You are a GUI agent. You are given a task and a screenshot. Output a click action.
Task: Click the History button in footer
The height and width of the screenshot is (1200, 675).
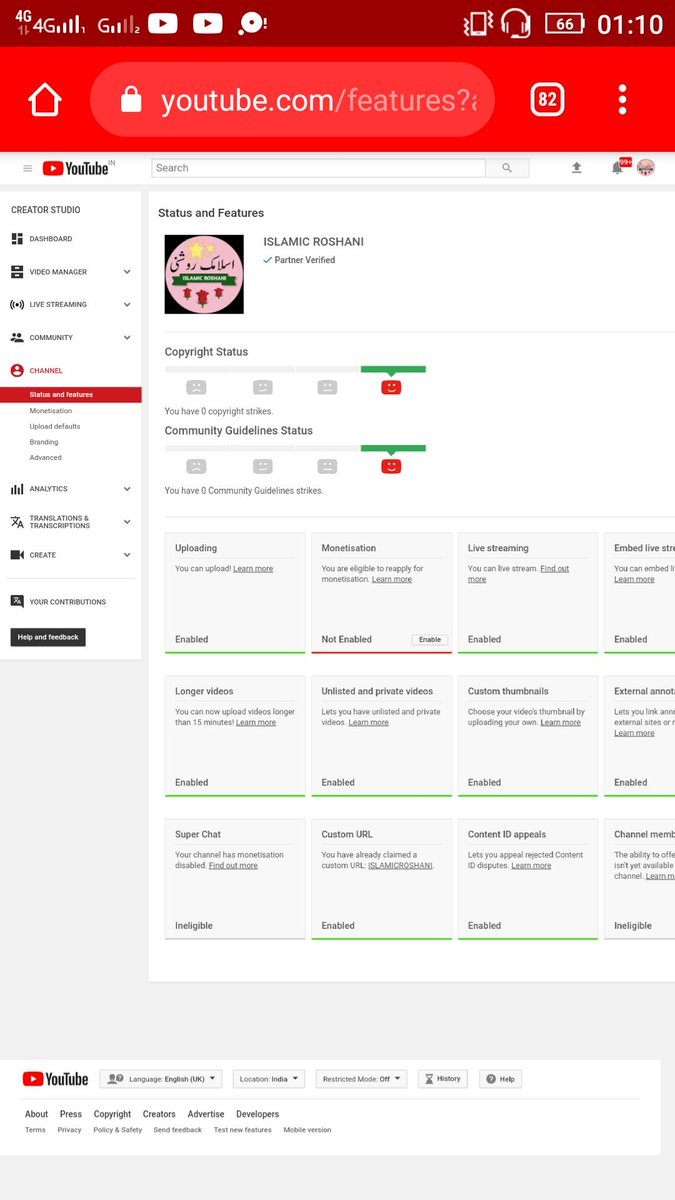coord(443,1079)
